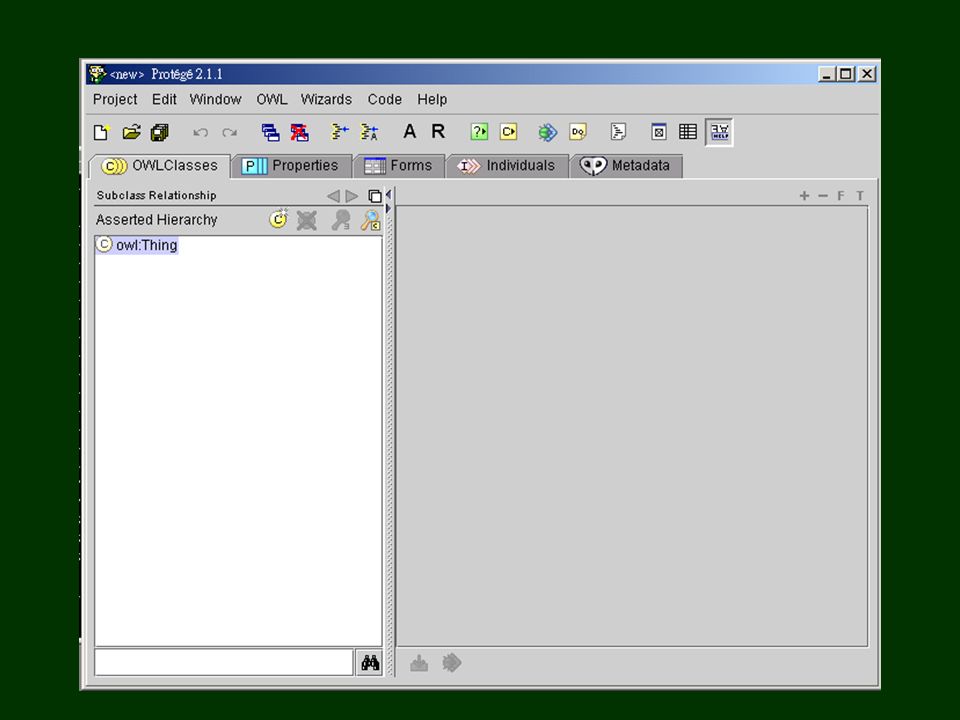Click the greyed forward navigation triangle
960x720 pixels.
pyautogui.click(x=352, y=196)
